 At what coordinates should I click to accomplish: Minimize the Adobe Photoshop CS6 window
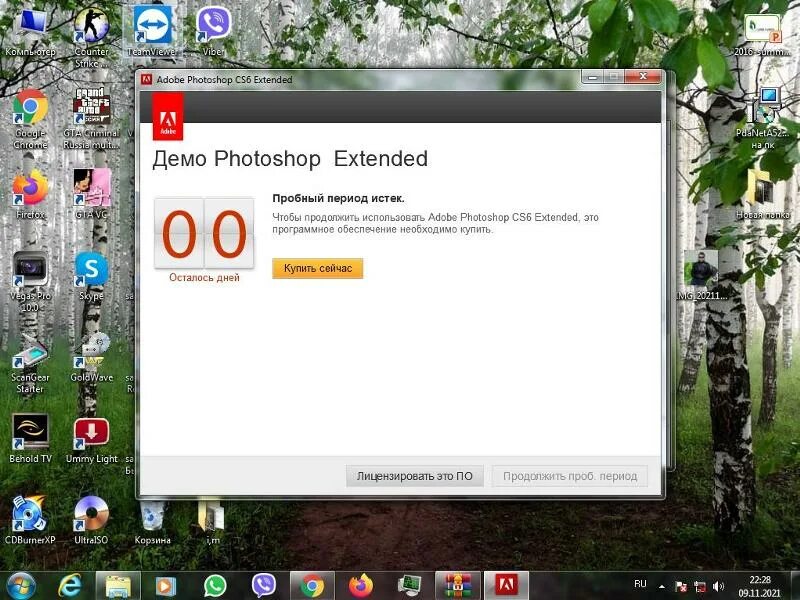(592, 77)
